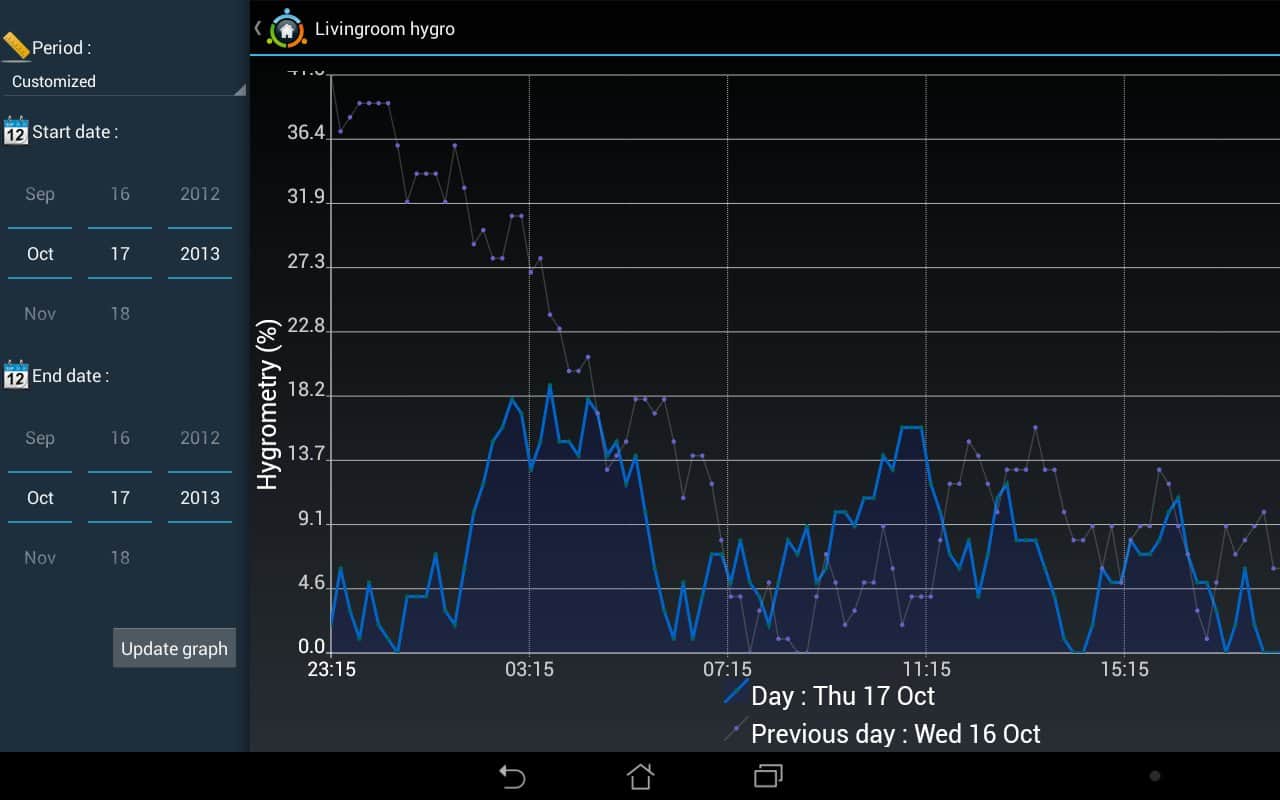Click the End date calendar icon
1280x800 pixels.
coord(16,375)
